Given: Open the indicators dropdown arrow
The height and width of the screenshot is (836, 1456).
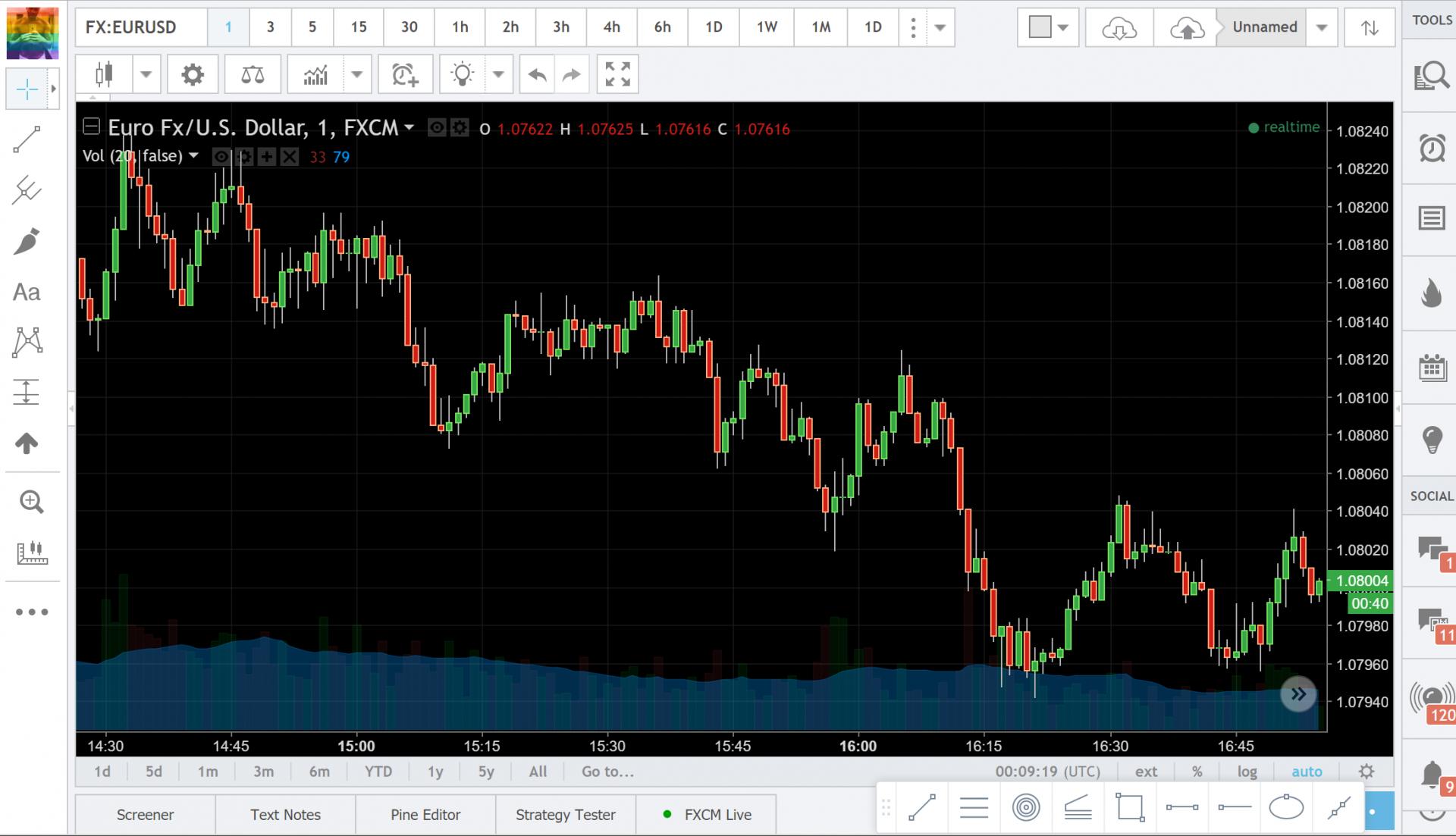Looking at the screenshot, I should pos(356,74).
